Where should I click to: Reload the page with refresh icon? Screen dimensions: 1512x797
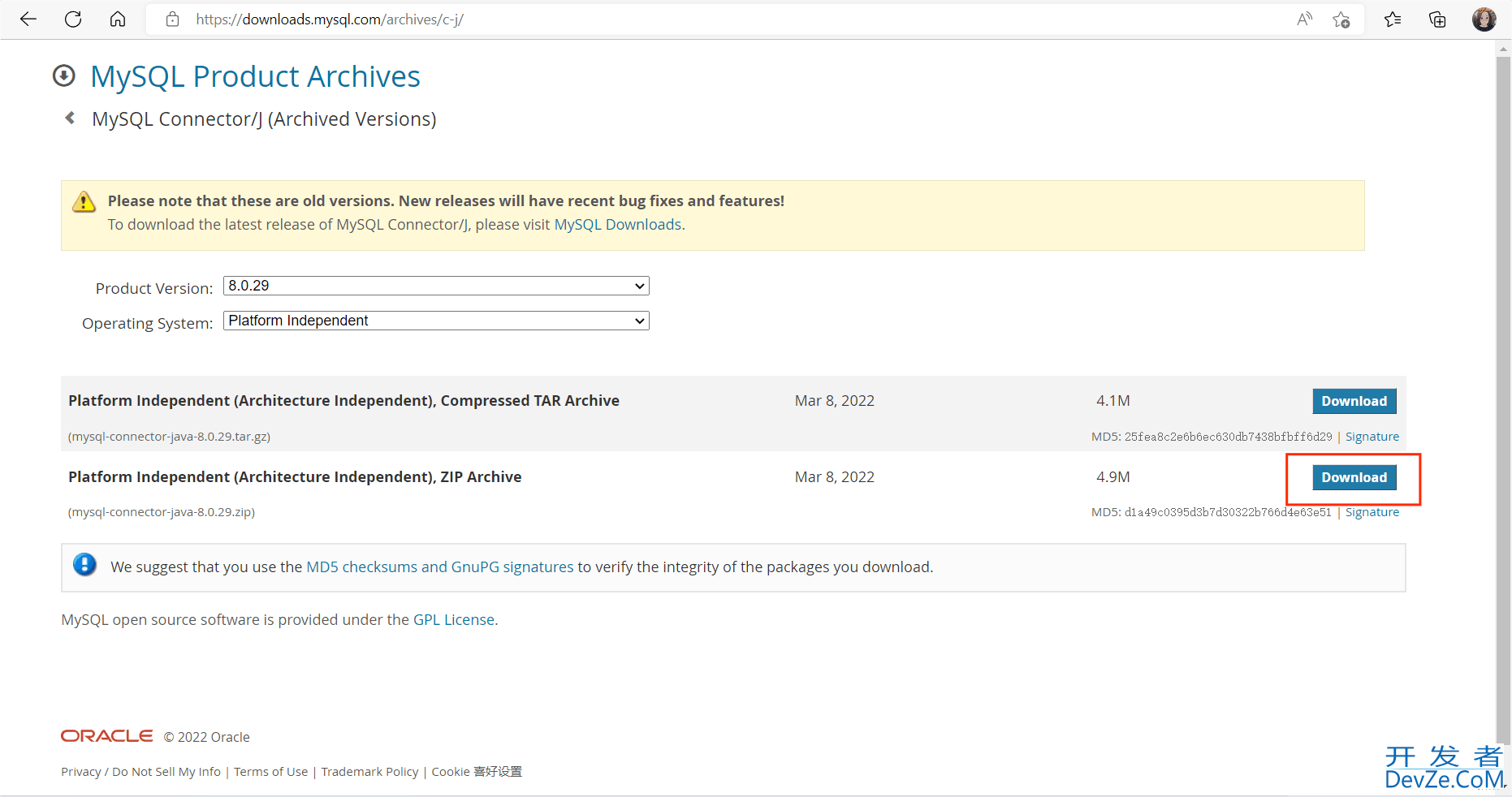[73, 19]
